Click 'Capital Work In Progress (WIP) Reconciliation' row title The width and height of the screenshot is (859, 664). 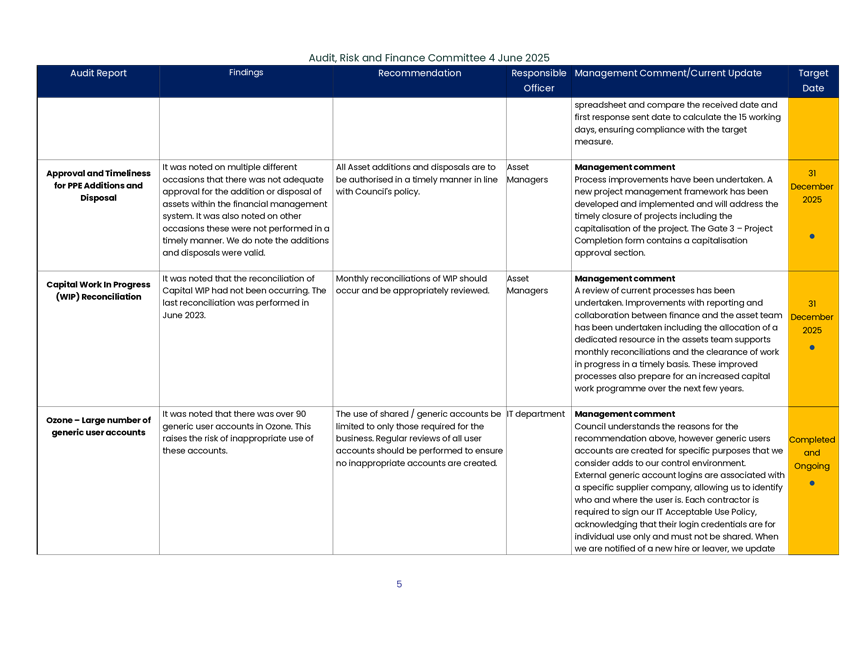tap(98, 290)
